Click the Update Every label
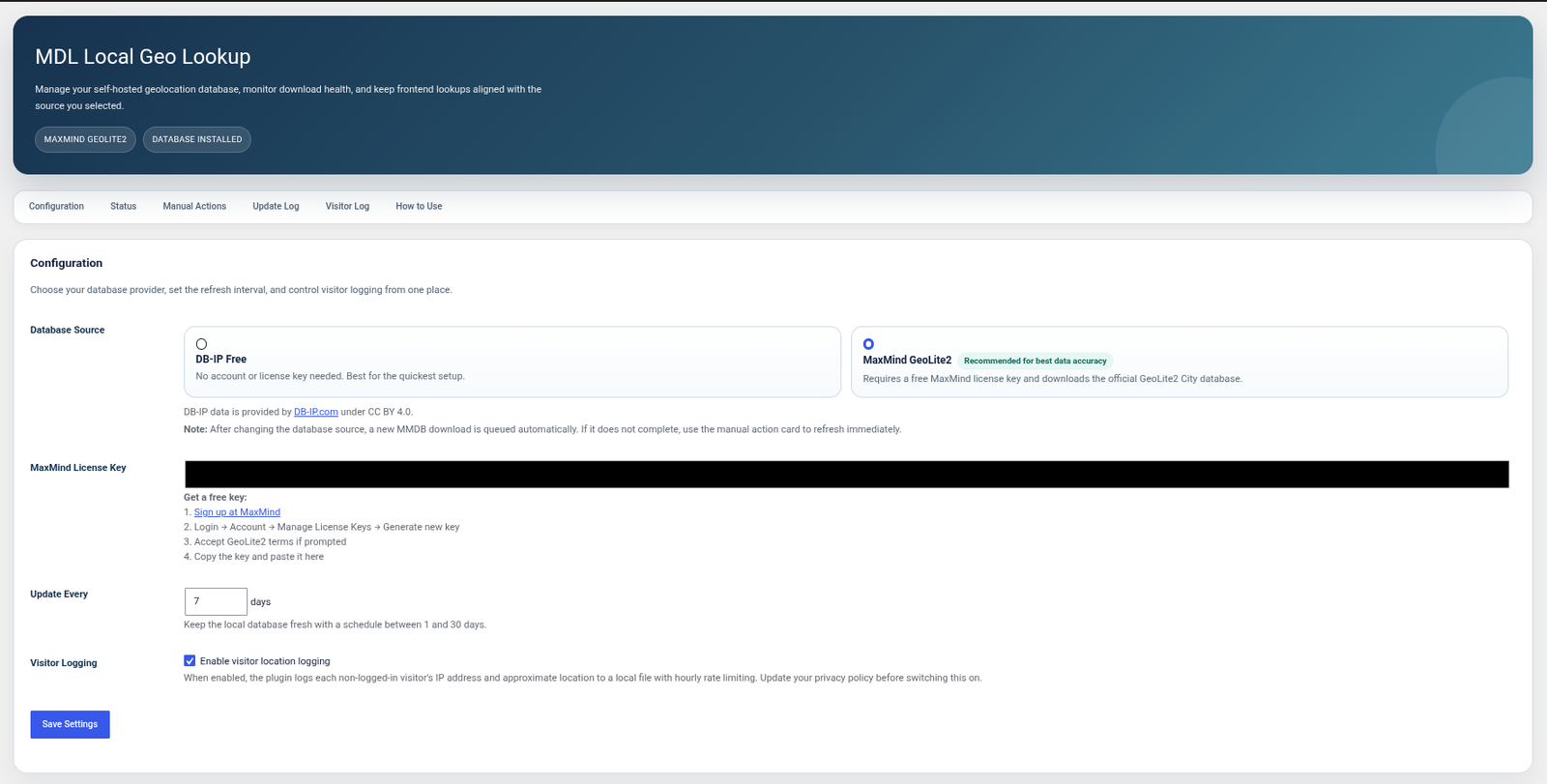This screenshot has height=784, width=1547. 59,594
